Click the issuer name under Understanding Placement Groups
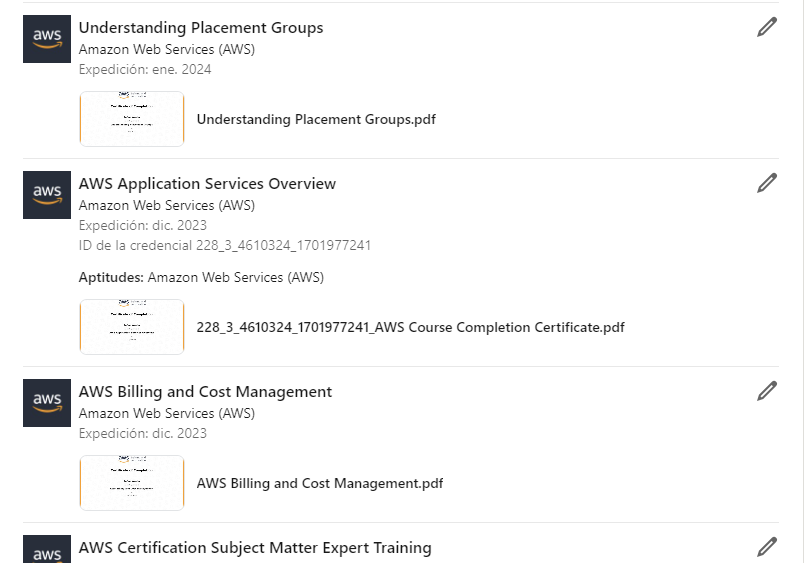 pyautogui.click(x=167, y=49)
